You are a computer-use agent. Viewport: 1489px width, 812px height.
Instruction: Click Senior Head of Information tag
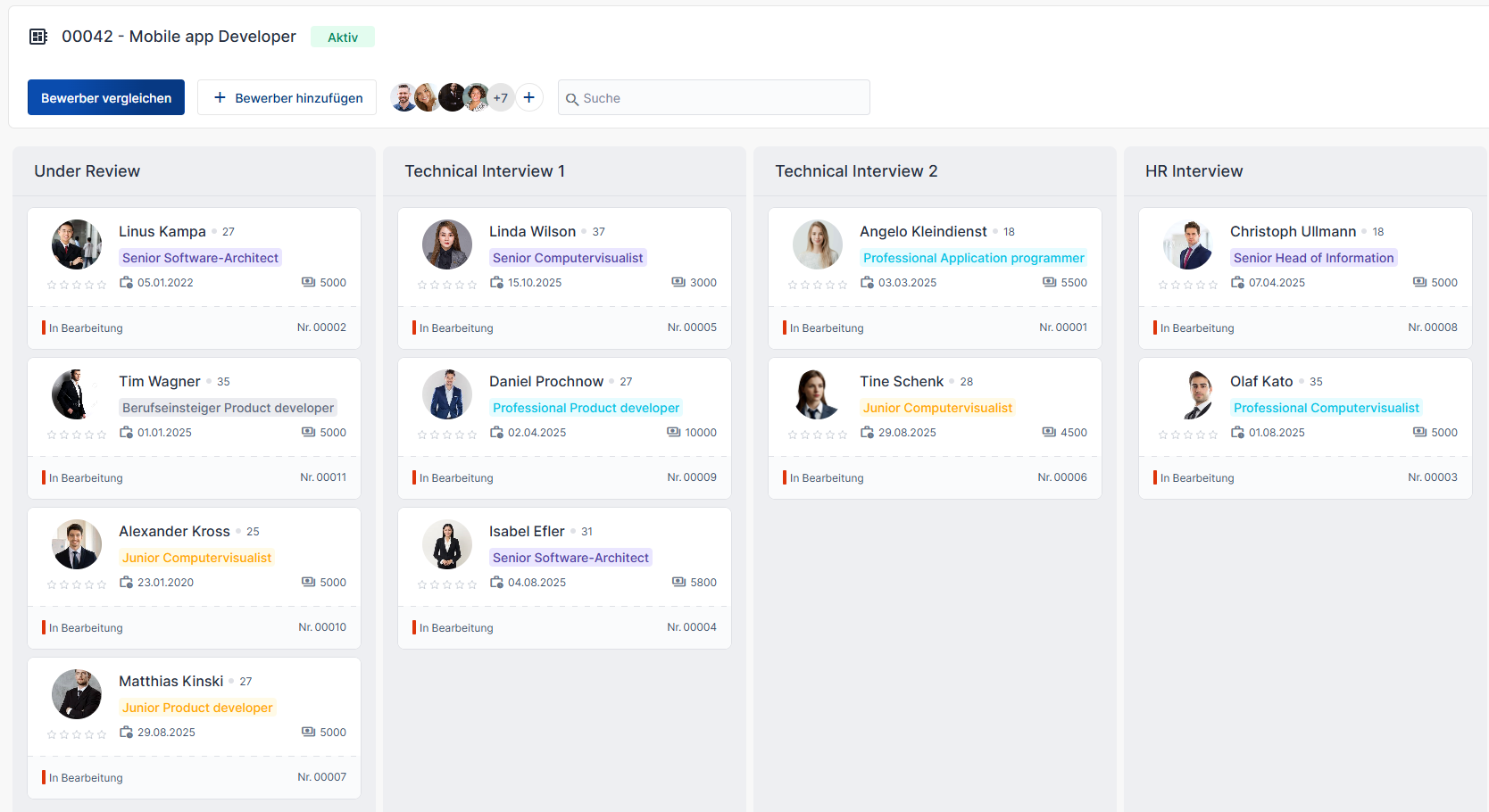(x=1313, y=258)
